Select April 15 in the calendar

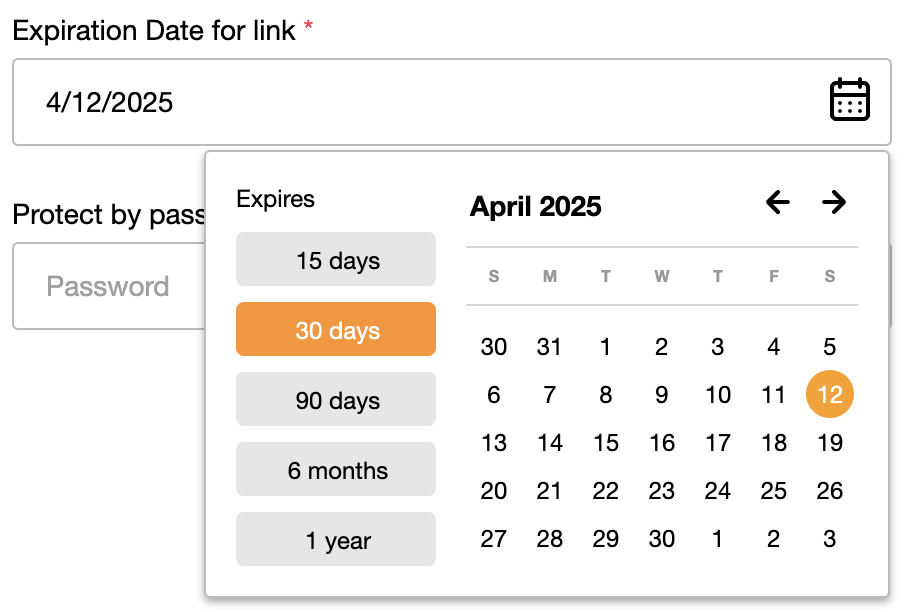[x=606, y=443]
